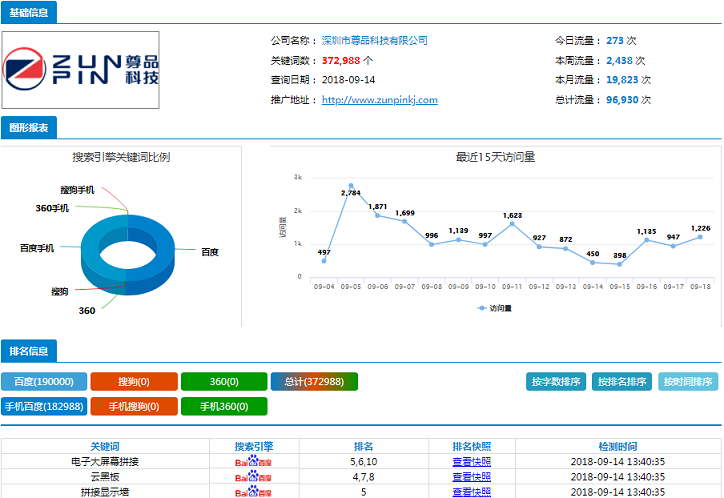724x498 pixels.
Task: Open 查看快照 for 云黑板
Action: [x=471, y=477]
